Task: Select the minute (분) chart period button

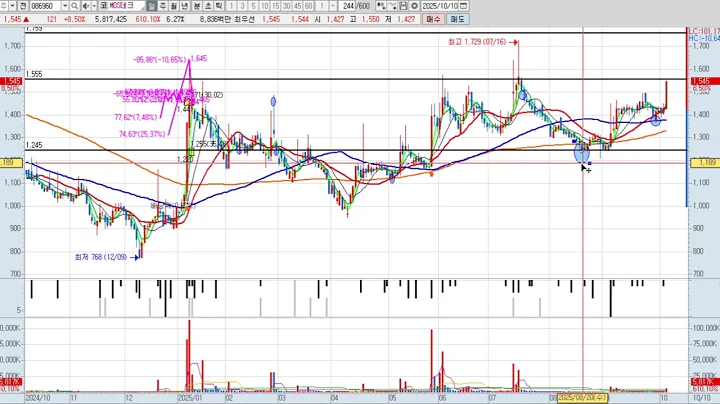Action: click(x=197, y=6)
